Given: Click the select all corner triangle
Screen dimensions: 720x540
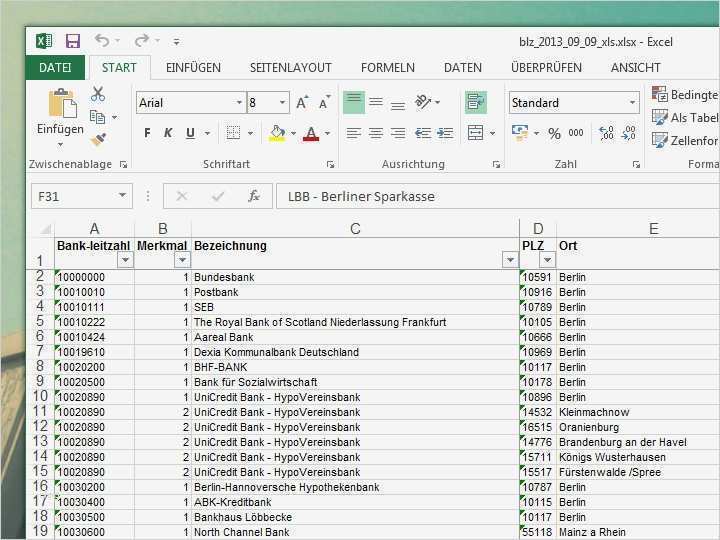Looking at the screenshot, I should tap(45, 229).
